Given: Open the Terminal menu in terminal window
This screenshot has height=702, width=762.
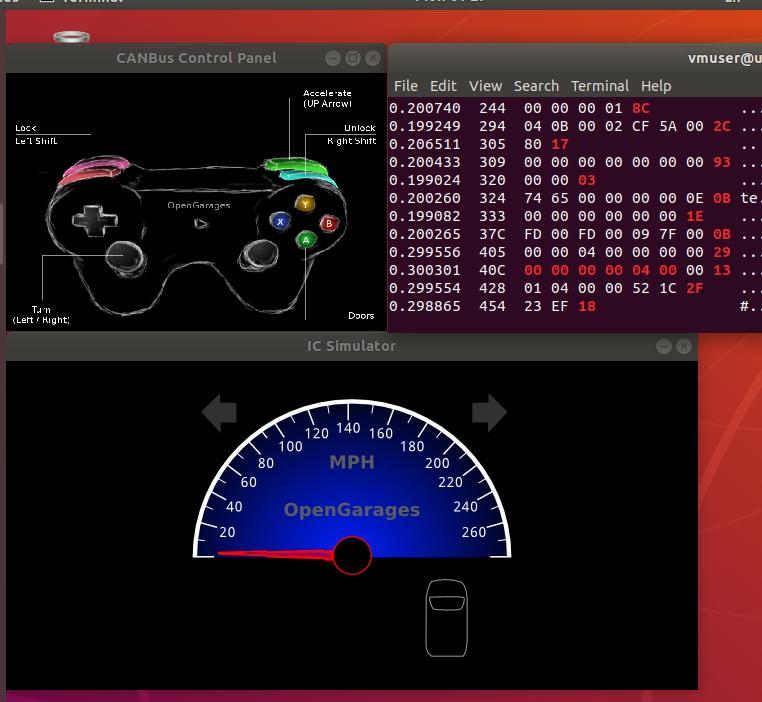Looking at the screenshot, I should (x=600, y=86).
